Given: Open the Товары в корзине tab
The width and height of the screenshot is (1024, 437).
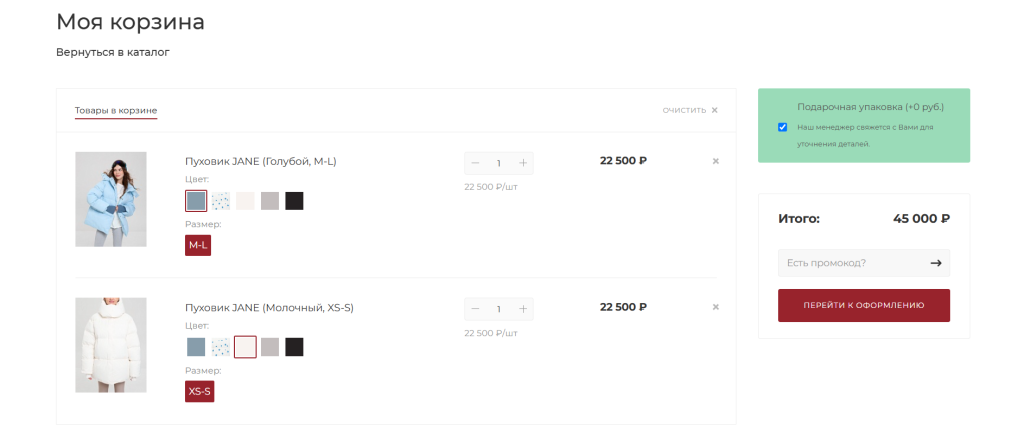Looking at the screenshot, I should click(116, 110).
